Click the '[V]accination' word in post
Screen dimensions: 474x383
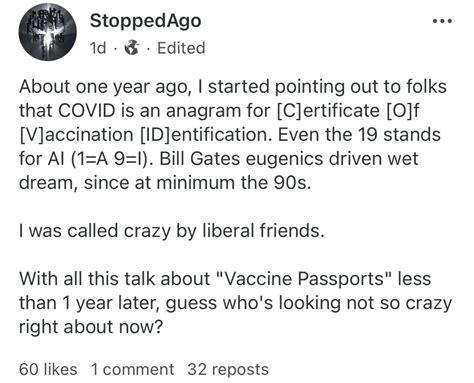click(76, 135)
